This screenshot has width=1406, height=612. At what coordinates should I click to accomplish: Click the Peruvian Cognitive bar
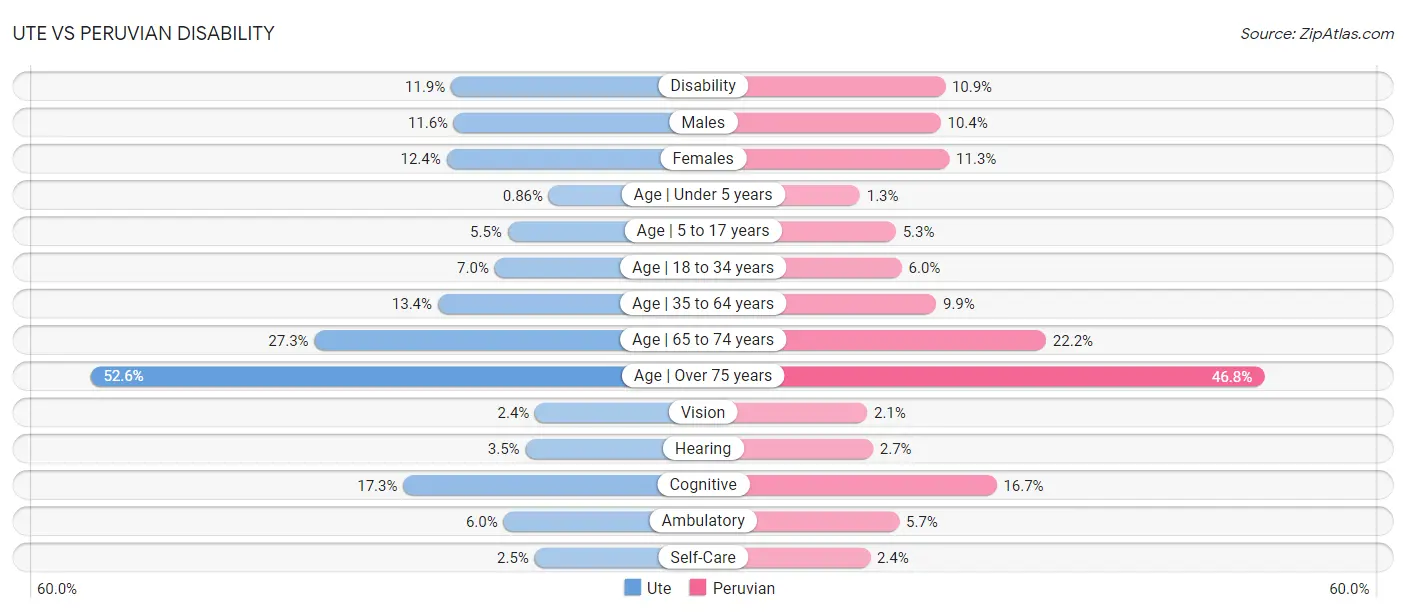coord(870,485)
